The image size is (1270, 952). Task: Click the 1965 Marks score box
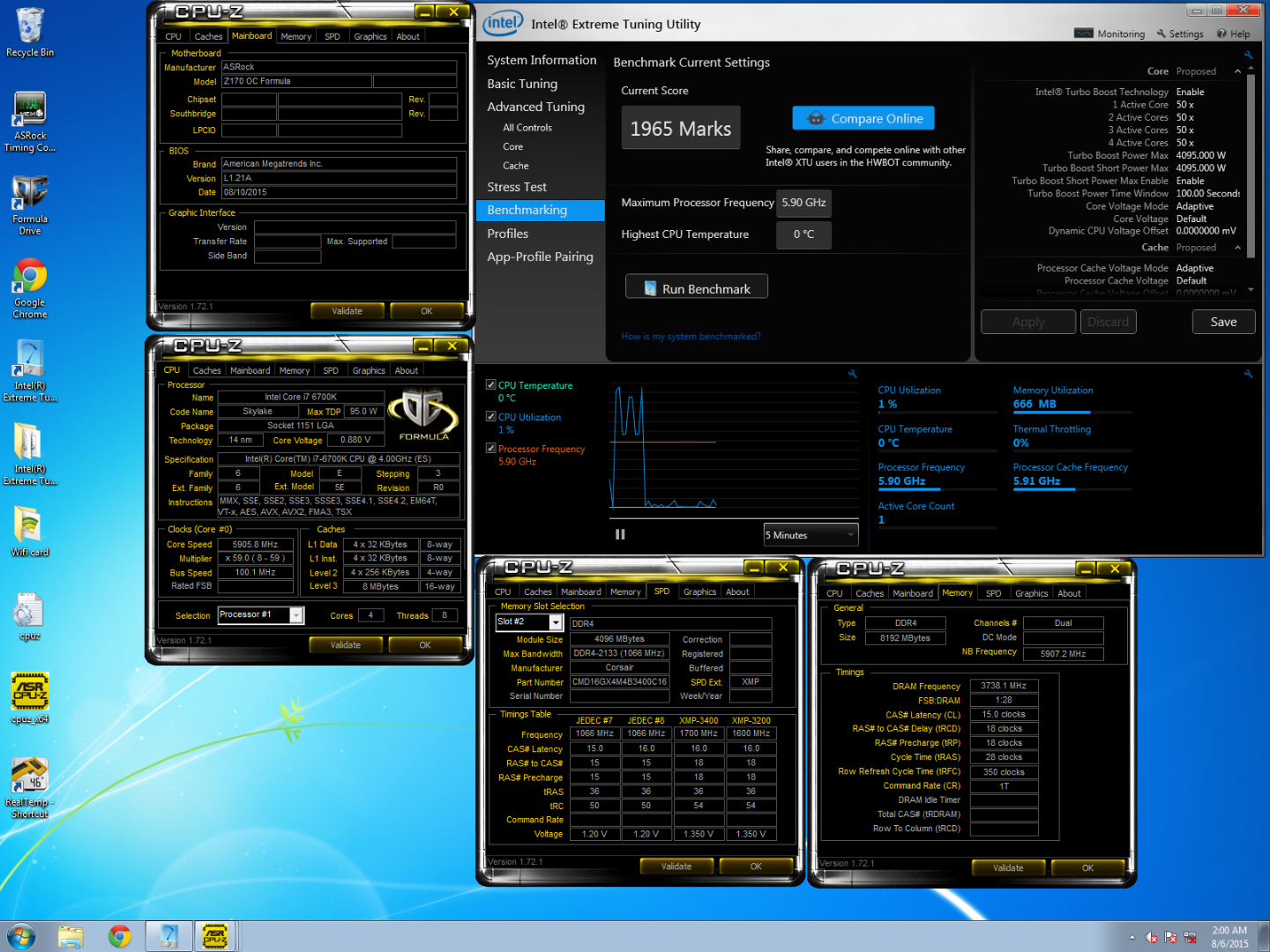681,129
